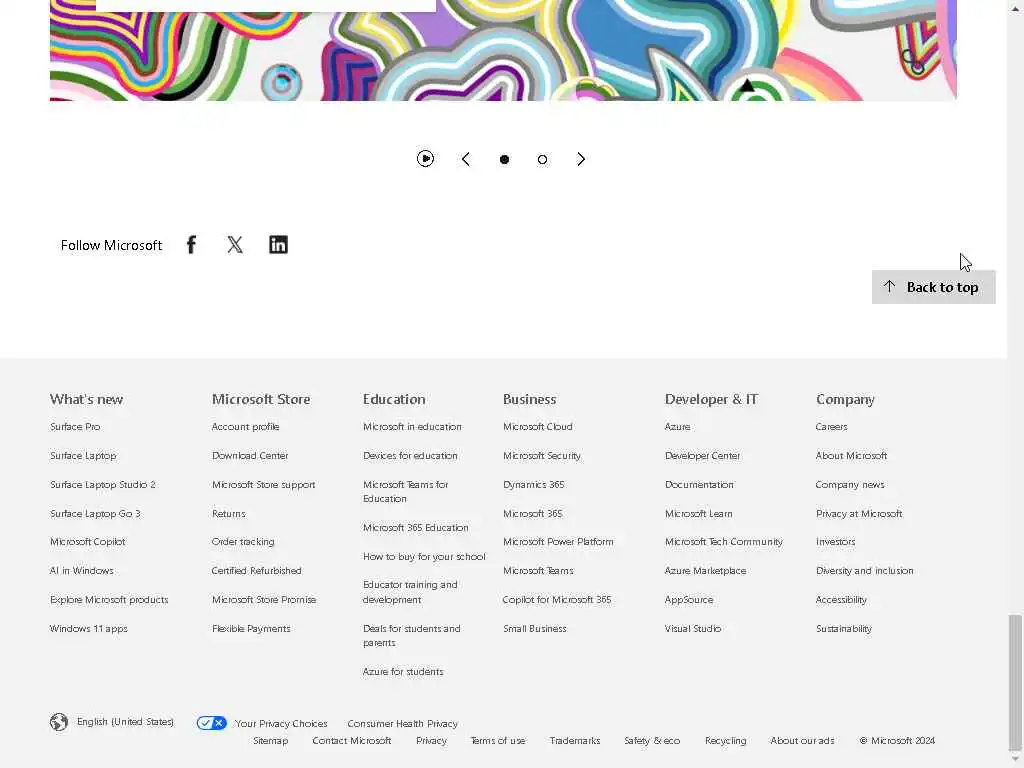Open Microsoft Learn link
The height and width of the screenshot is (768, 1024).
pyautogui.click(x=698, y=513)
